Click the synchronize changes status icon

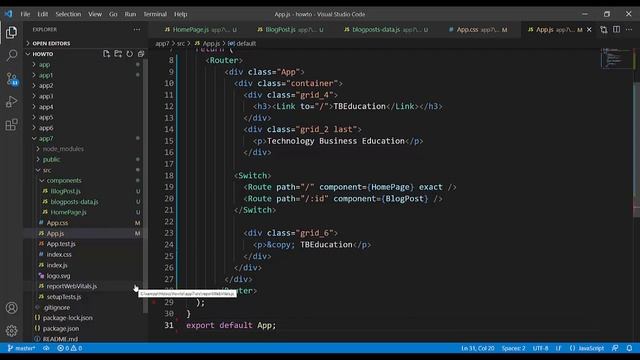tap(46, 348)
